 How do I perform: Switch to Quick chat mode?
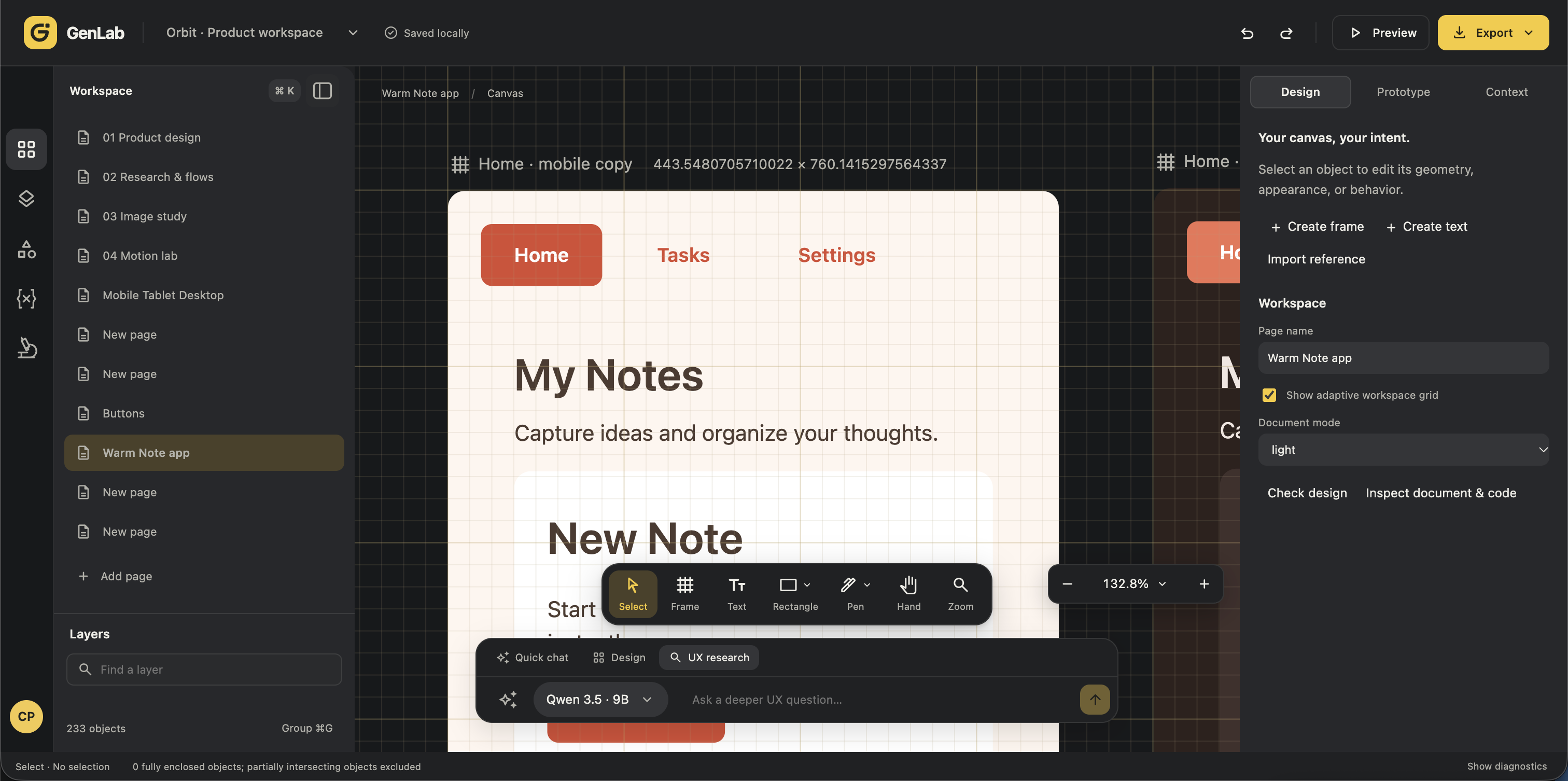click(533, 658)
